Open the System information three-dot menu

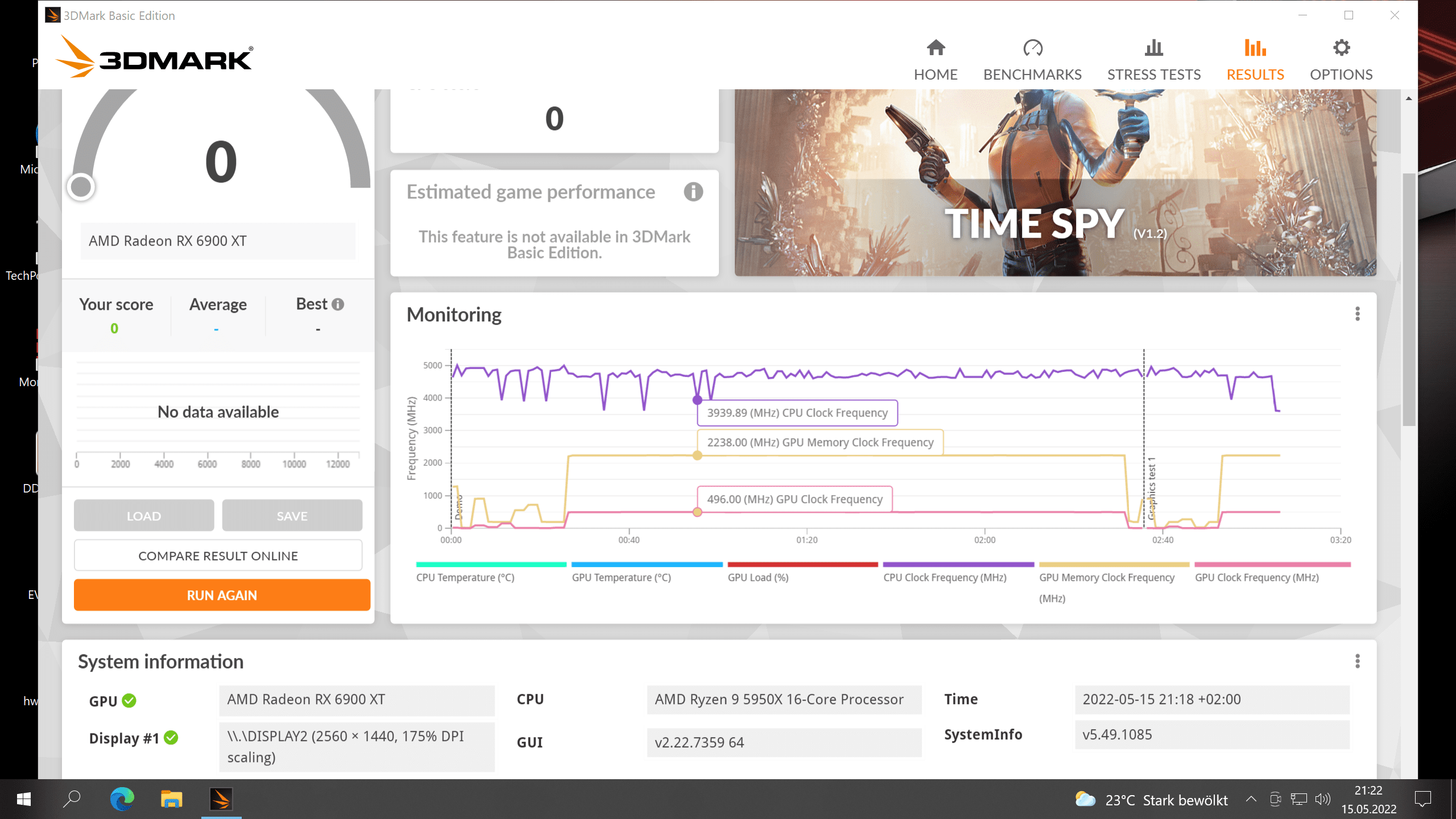(x=1358, y=661)
